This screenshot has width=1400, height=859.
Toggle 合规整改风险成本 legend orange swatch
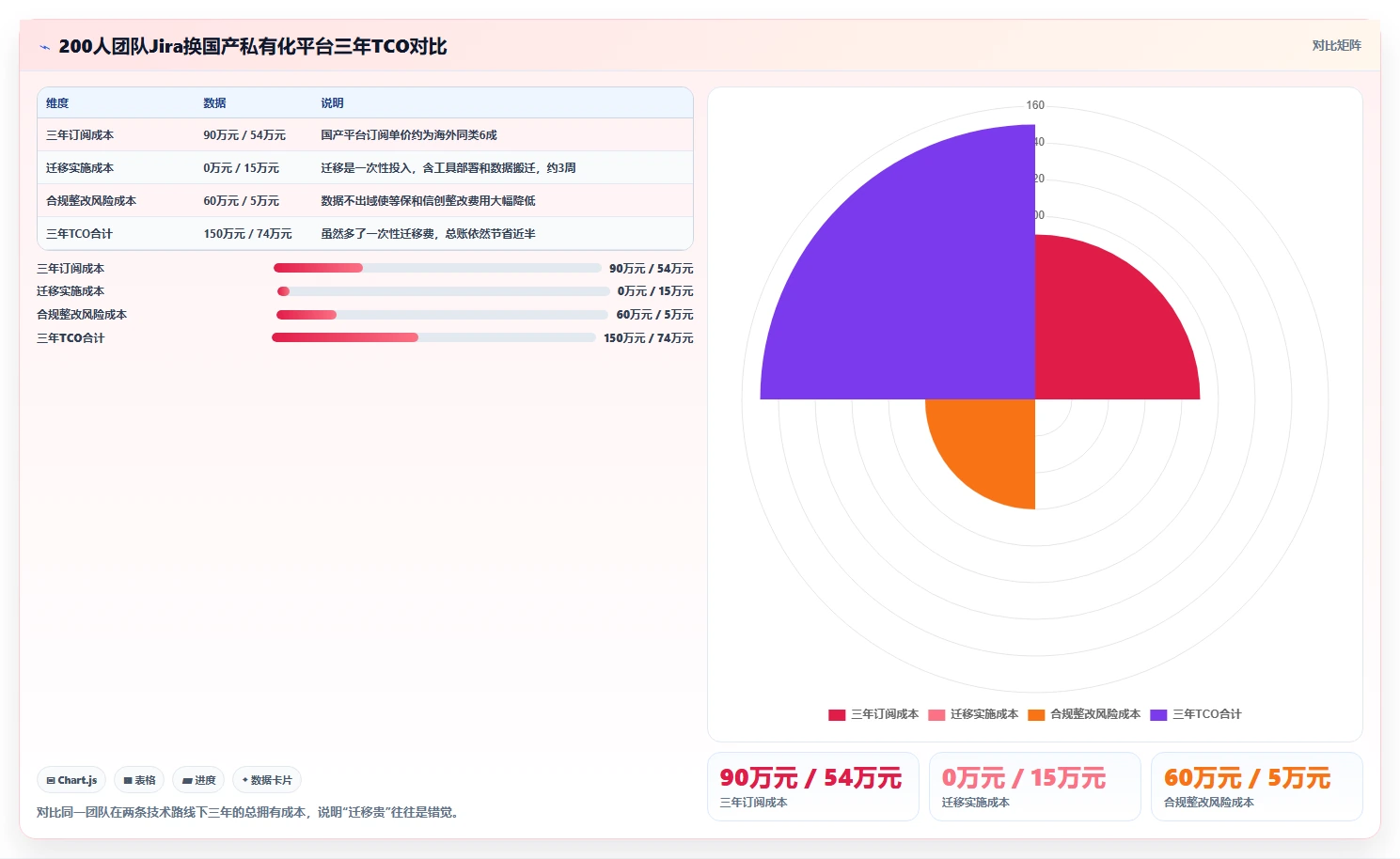tap(1036, 714)
